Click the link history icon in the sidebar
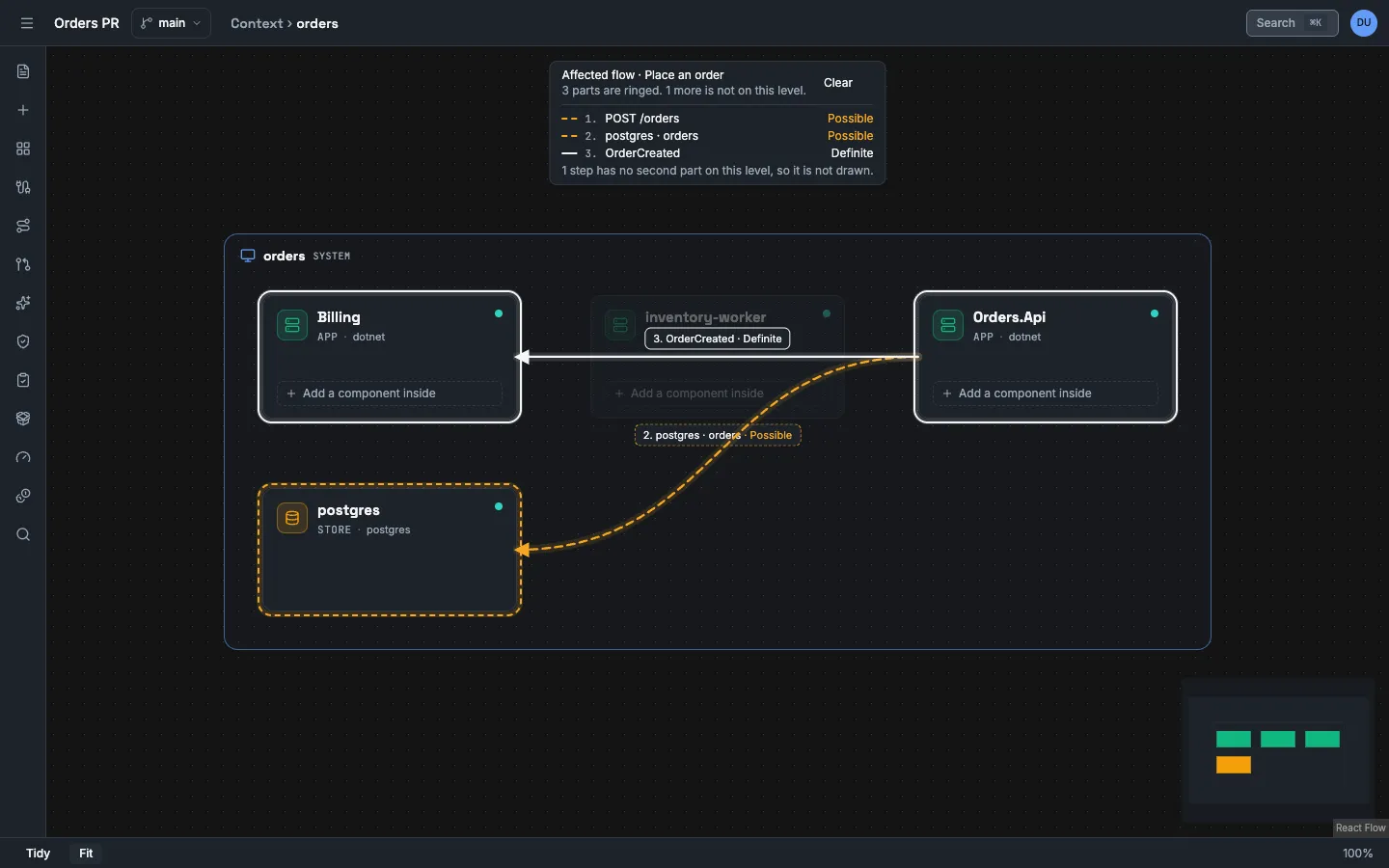Screen dimensions: 1389x868 [x=23, y=496]
